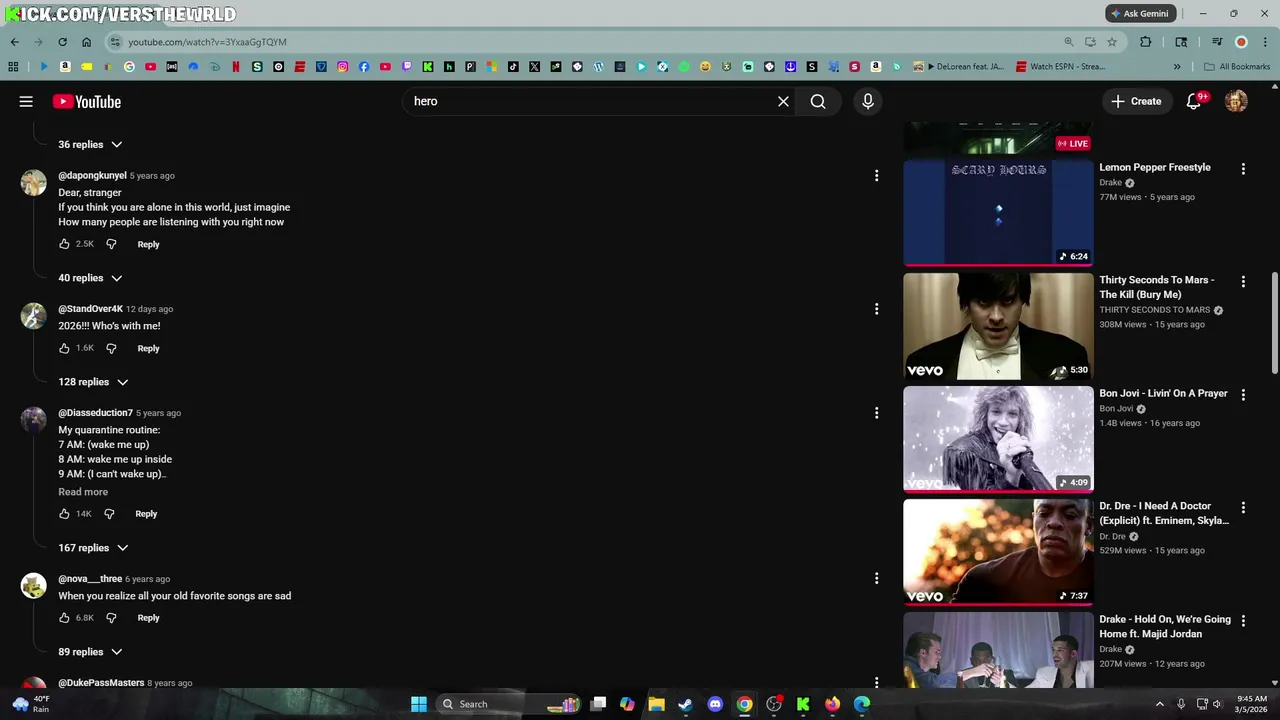Viewport: 1280px width, 720px height.
Task: Dislike the comment by @dapongkunyel
Action: tap(111, 244)
